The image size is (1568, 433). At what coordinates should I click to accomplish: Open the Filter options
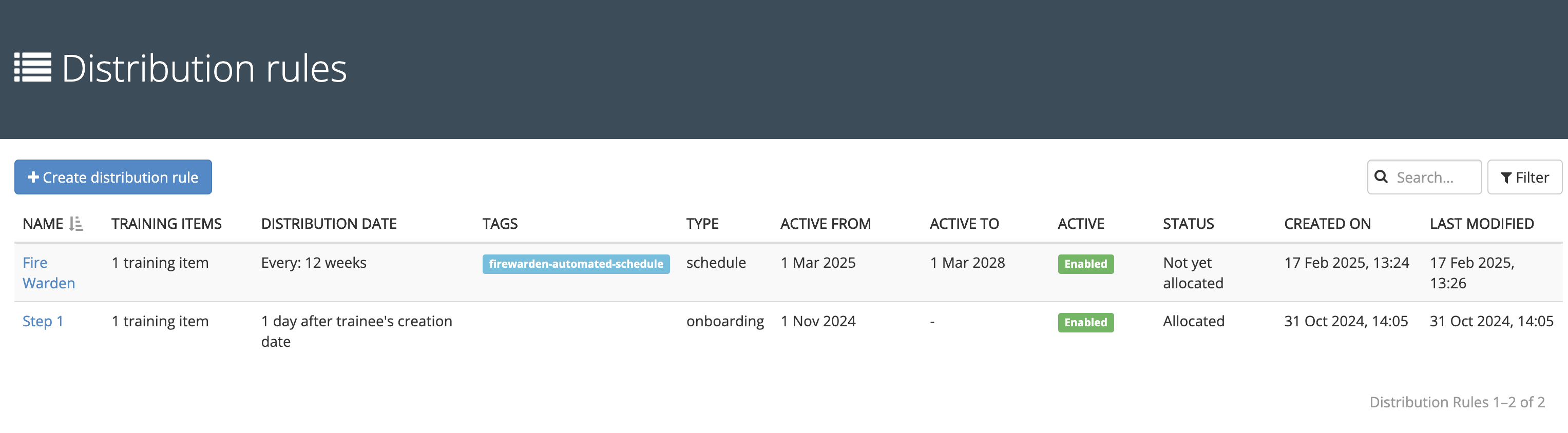coord(1524,178)
